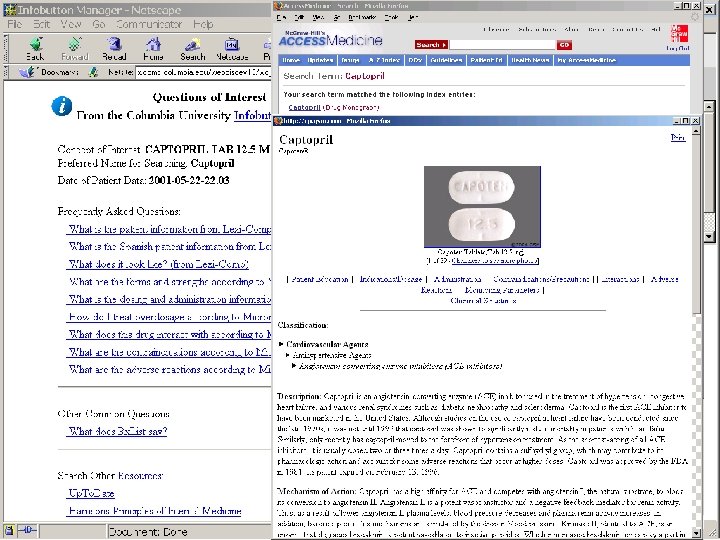Viewport: 720px width, 540px height.
Task: Click the Firefox icon in Captopril popup title bar
Action: click(x=277, y=121)
